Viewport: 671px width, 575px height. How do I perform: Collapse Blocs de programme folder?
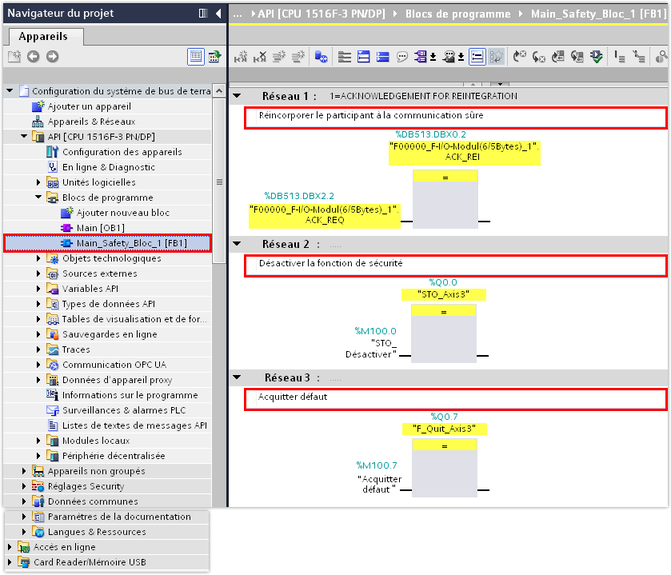pos(39,198)
